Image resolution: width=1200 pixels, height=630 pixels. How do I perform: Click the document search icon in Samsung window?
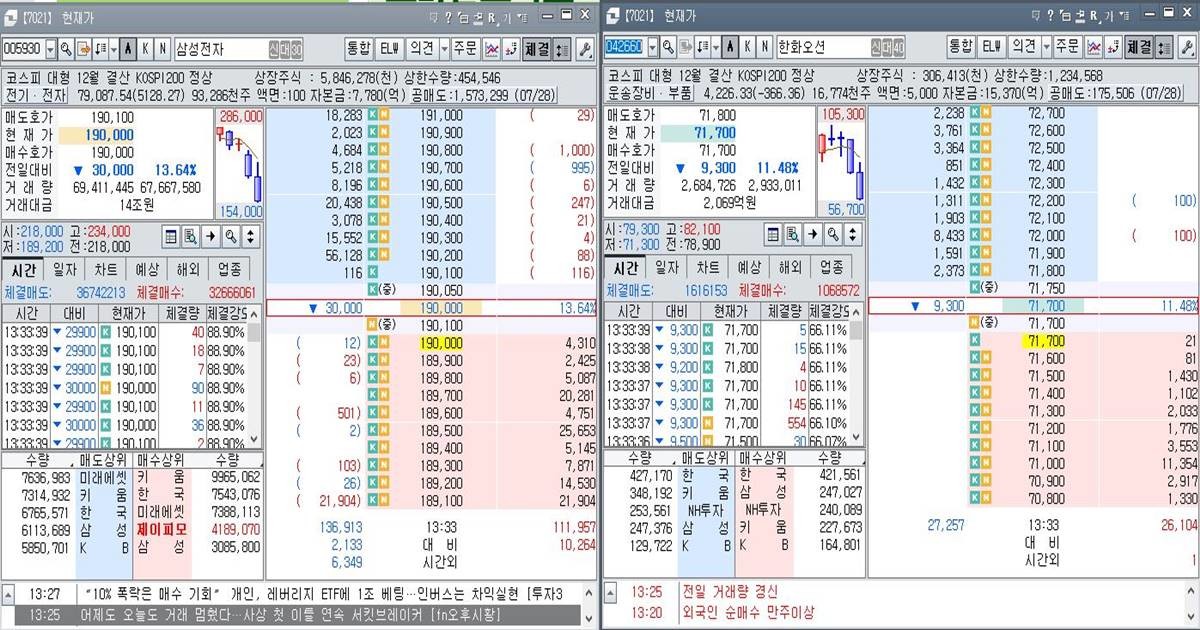(x=191, y=236)
